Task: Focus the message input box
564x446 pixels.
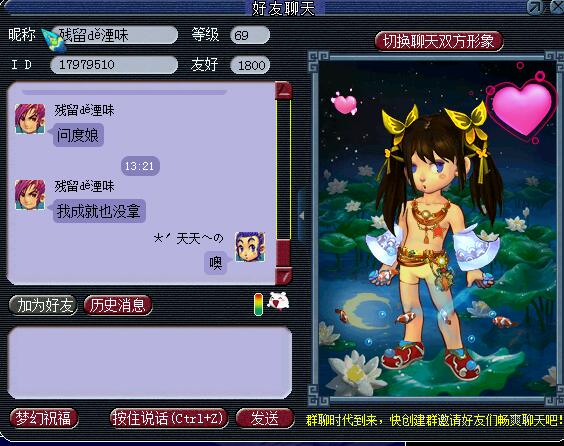Action: coord(150,363)
